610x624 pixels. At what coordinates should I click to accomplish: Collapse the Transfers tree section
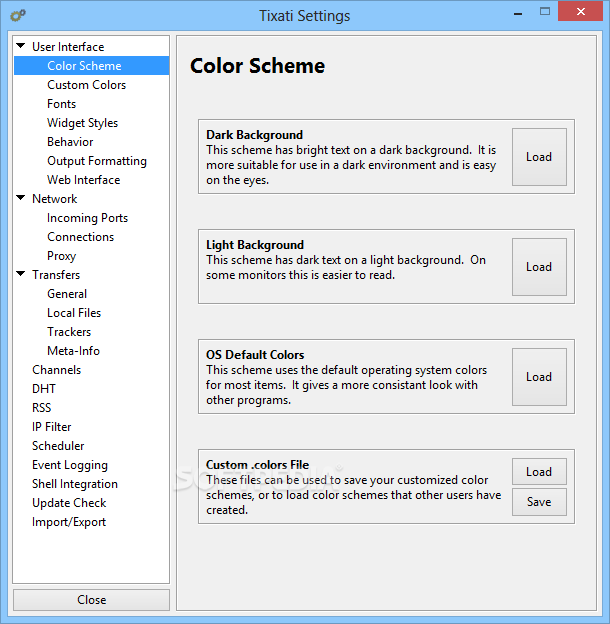21,273
